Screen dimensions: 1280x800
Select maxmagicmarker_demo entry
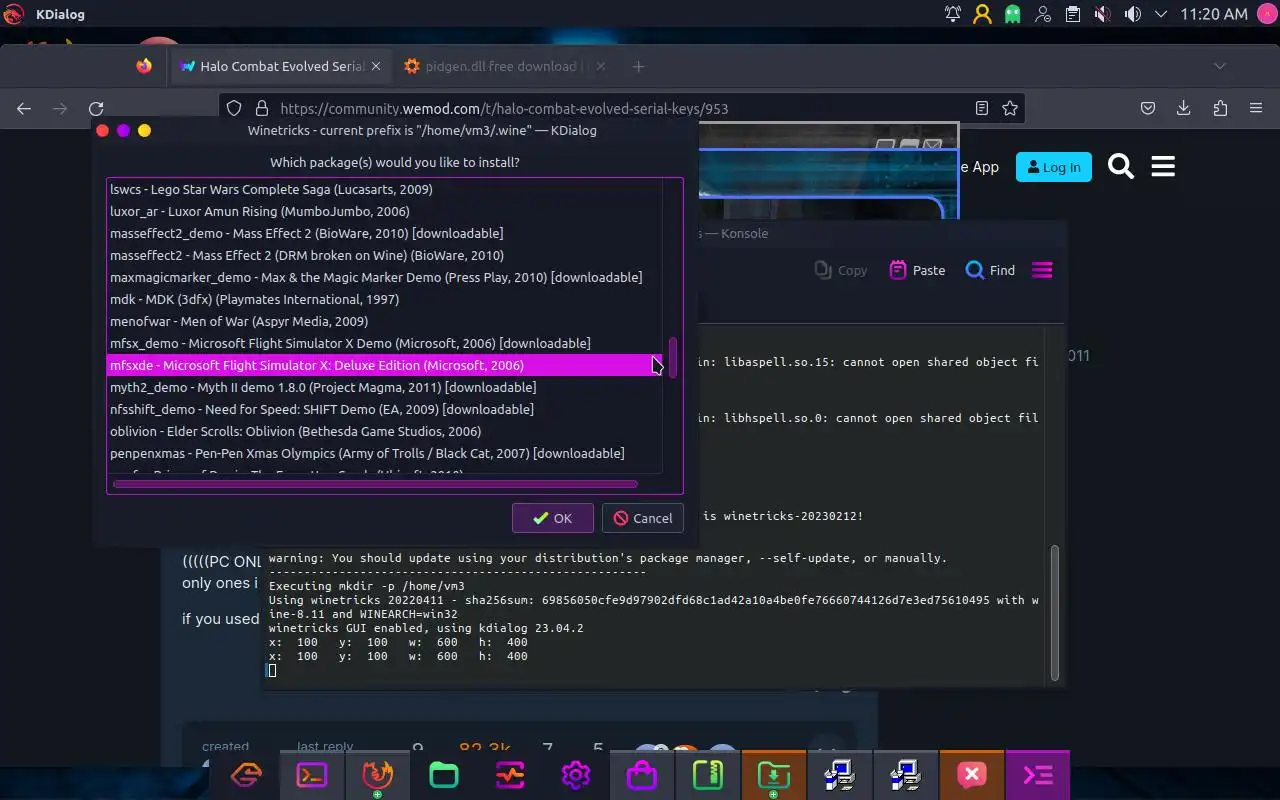[384, 277]
